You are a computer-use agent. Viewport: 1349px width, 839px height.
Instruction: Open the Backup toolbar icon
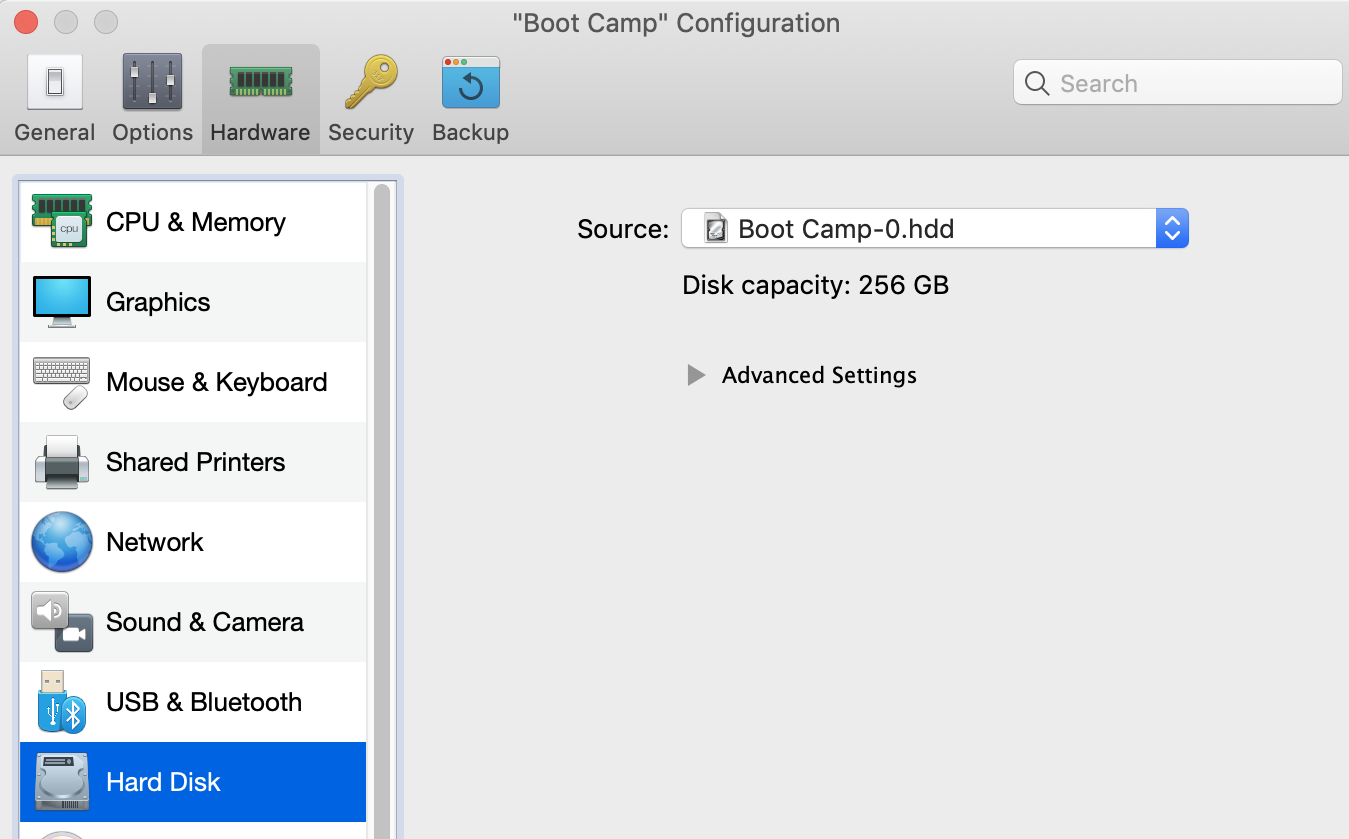click(x=470, y=82)
